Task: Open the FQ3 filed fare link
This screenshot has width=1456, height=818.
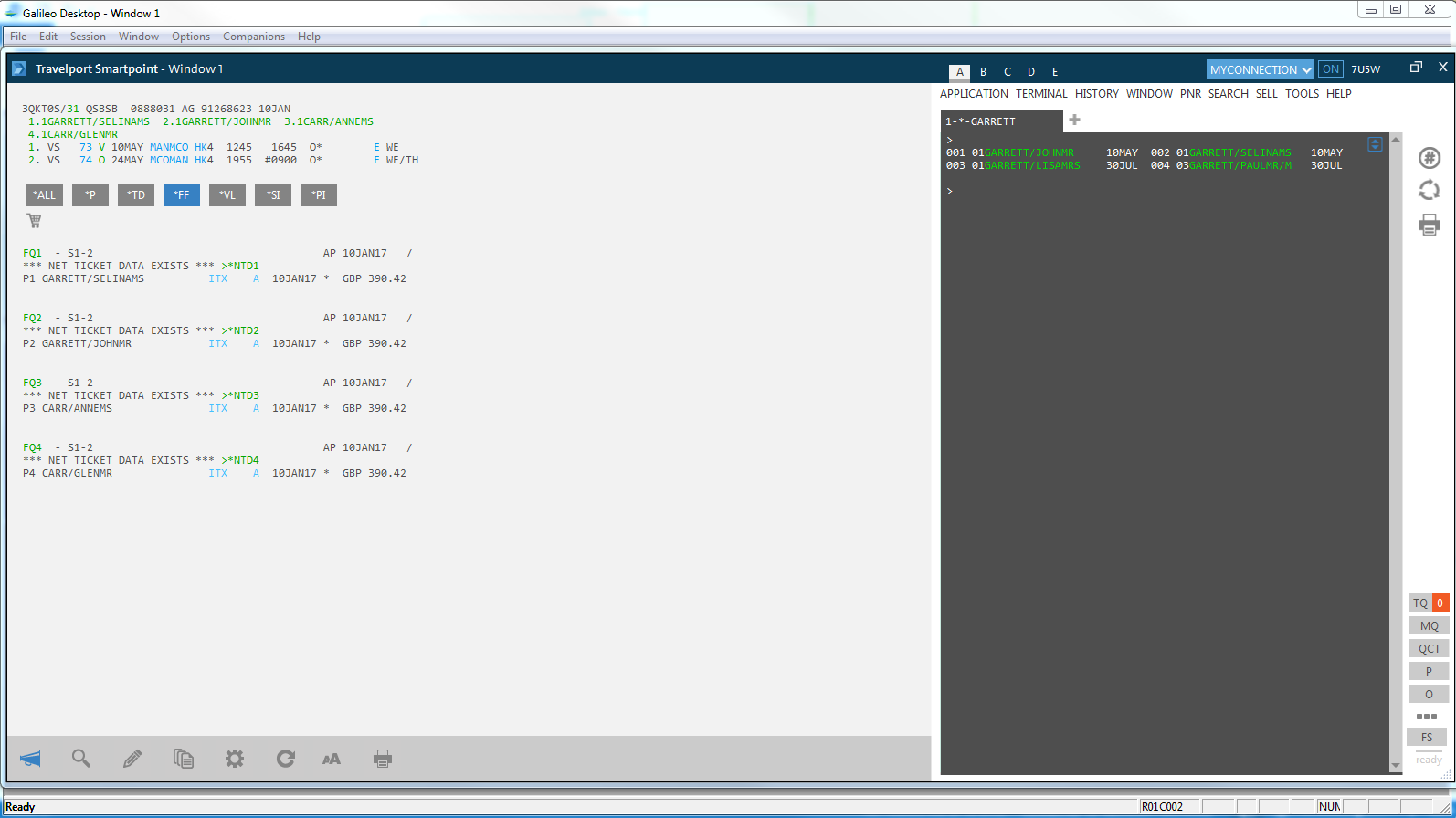Action: [32, 383]
